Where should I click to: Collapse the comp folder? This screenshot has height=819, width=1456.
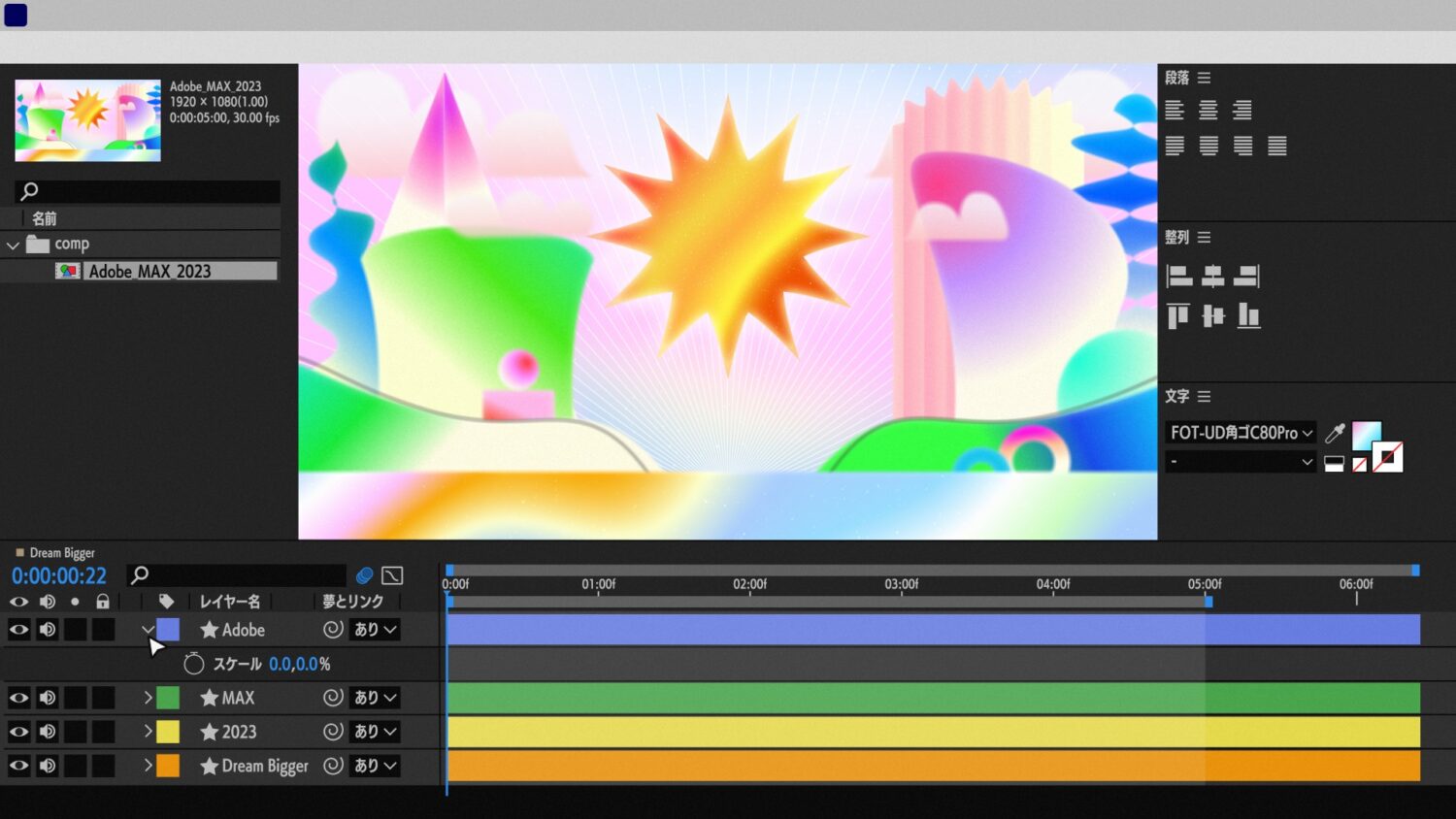click(13, 245)
